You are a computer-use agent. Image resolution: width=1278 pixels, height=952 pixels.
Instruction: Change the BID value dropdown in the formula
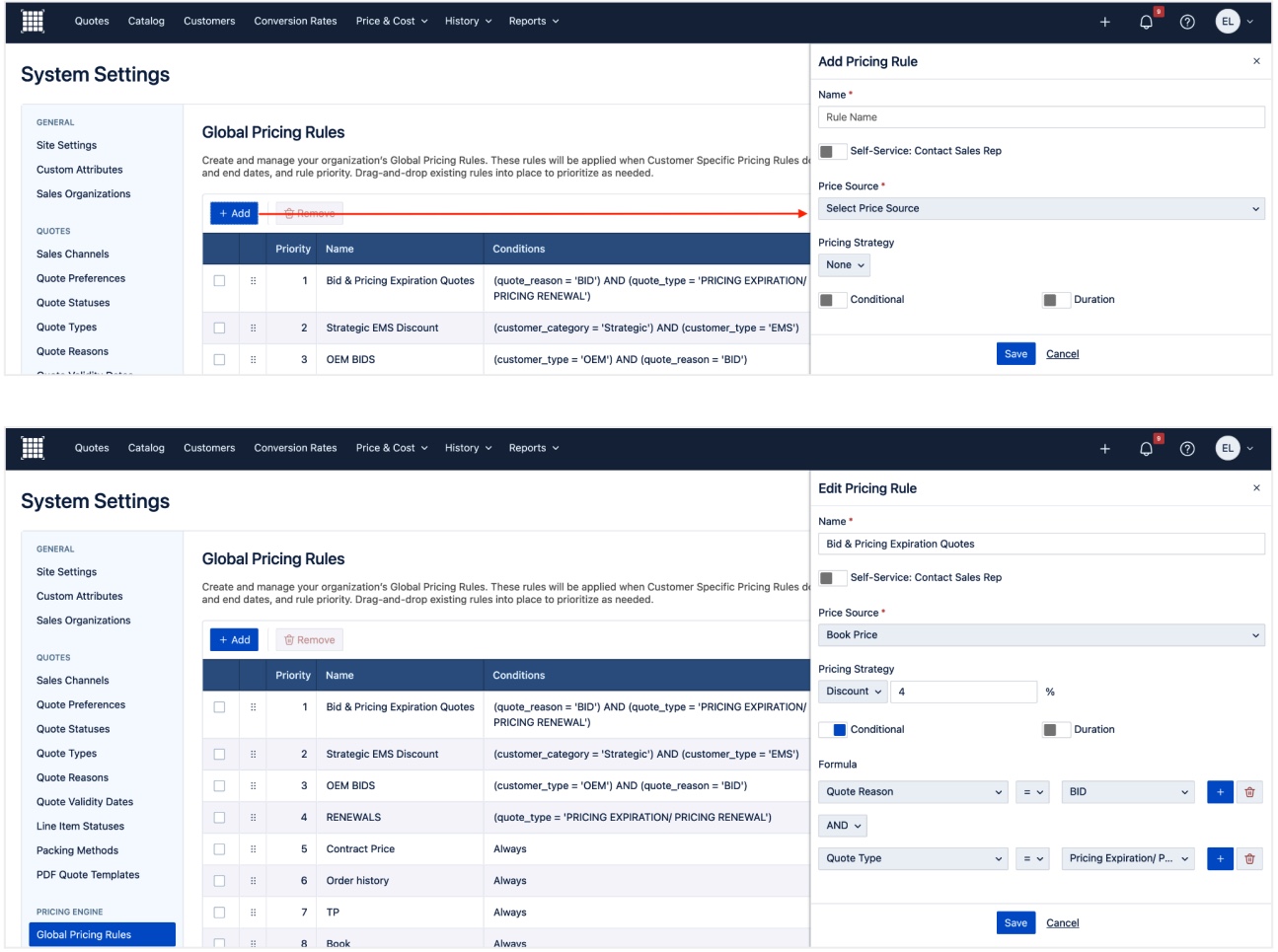pyautogui.click(x=1127, y=792)
